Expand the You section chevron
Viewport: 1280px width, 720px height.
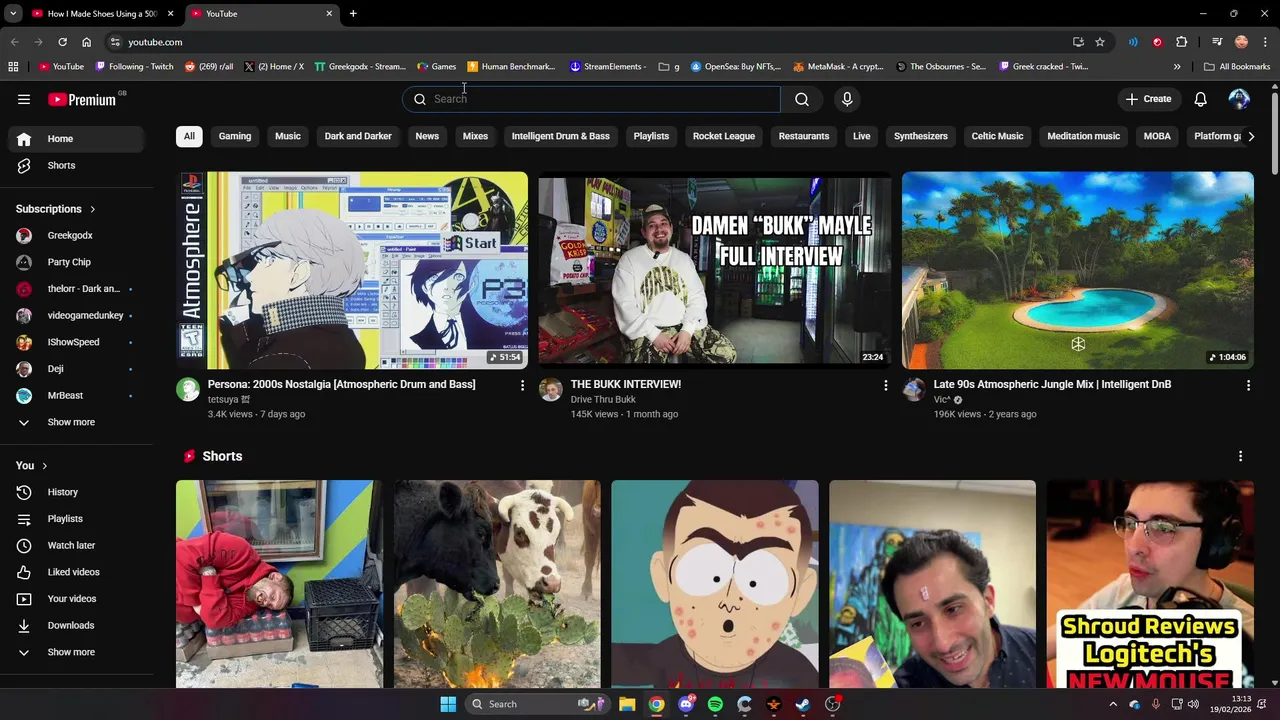(x=44, y=466)
